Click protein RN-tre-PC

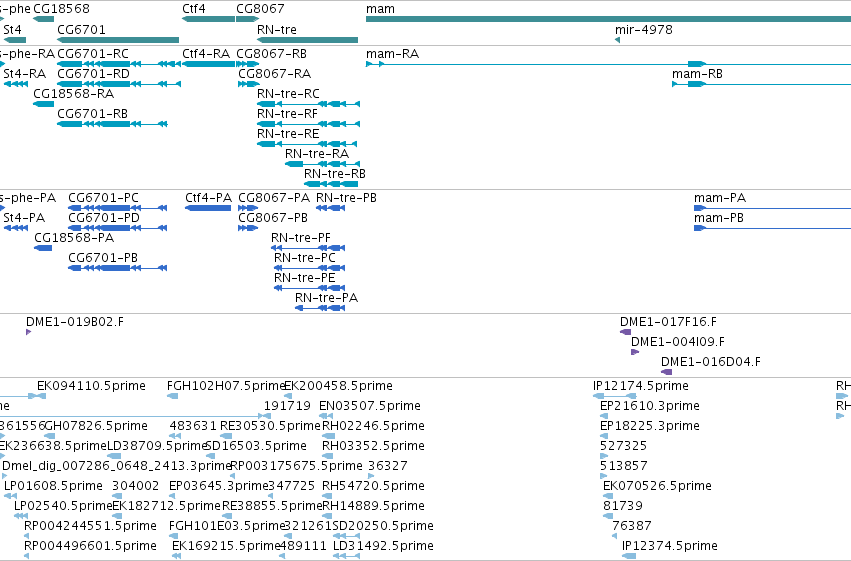pos(309,269)
